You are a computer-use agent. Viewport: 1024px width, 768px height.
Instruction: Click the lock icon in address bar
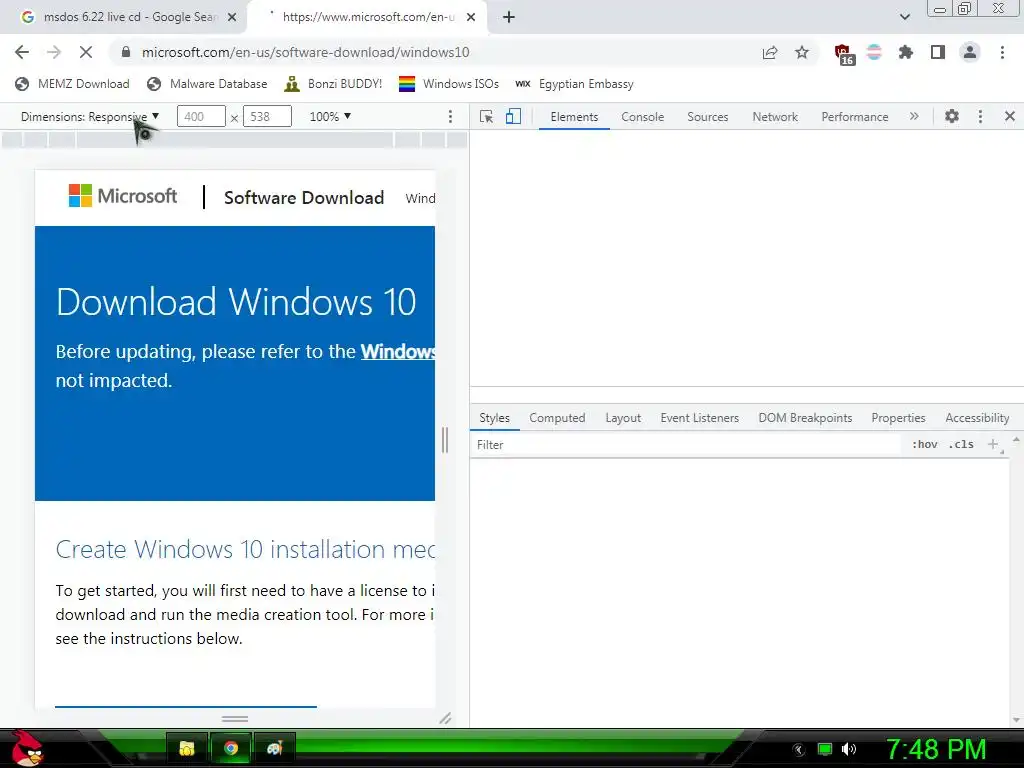coord(126,52)
